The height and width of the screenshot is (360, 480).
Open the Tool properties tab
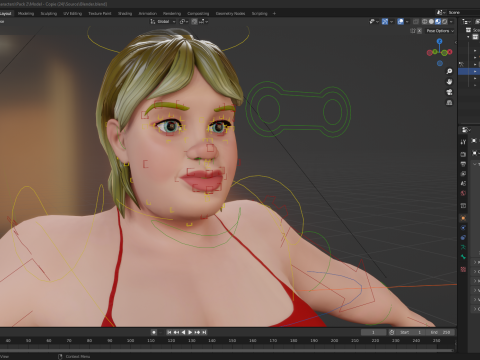[463, 142]
